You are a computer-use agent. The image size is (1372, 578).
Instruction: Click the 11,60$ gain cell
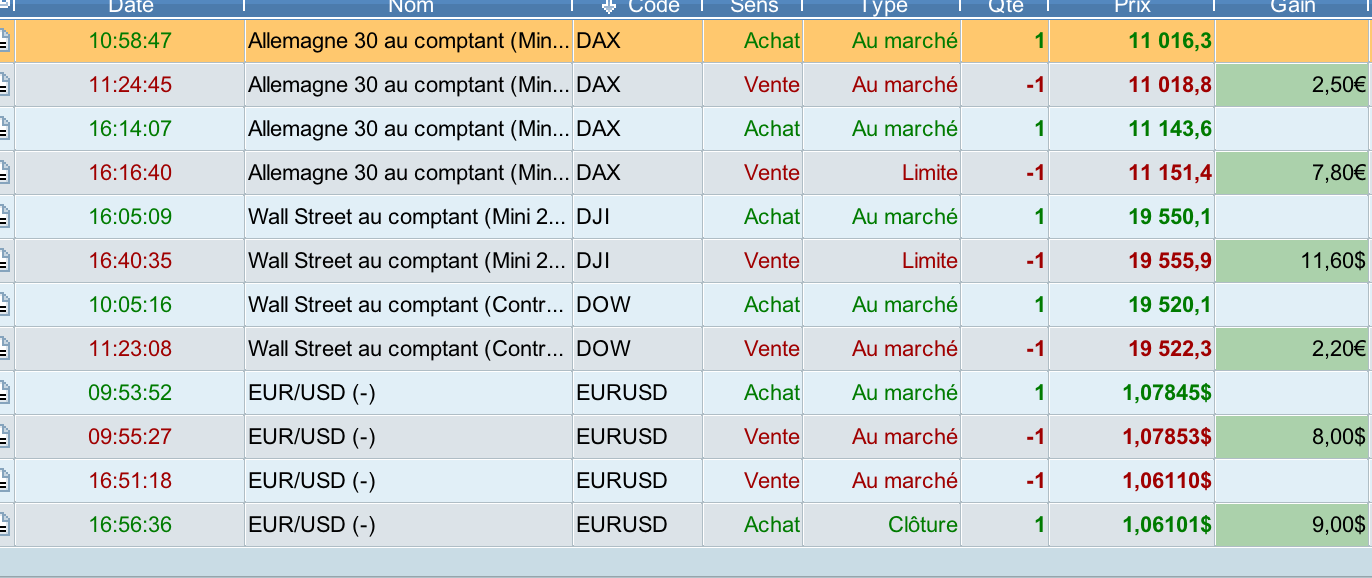[x=1293, y=261]
